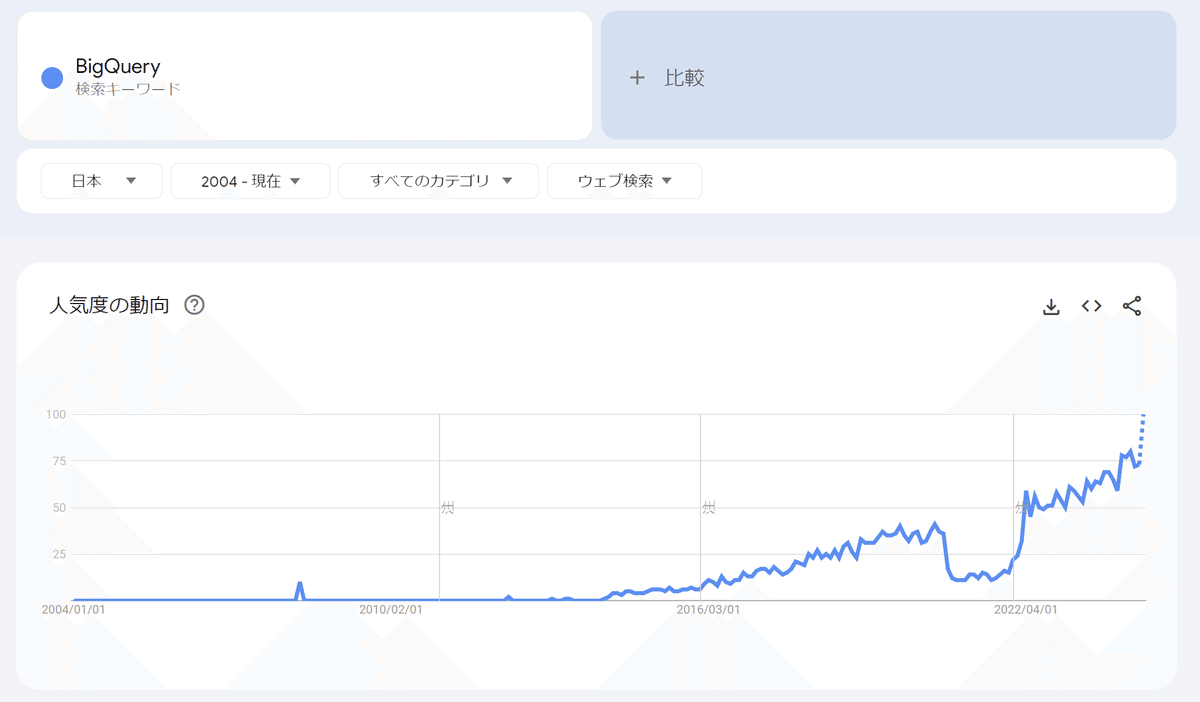Viewport: 1200px width, 702px height.
Task: Click the note marker on the 2010 line
Action: pos(447,508)
